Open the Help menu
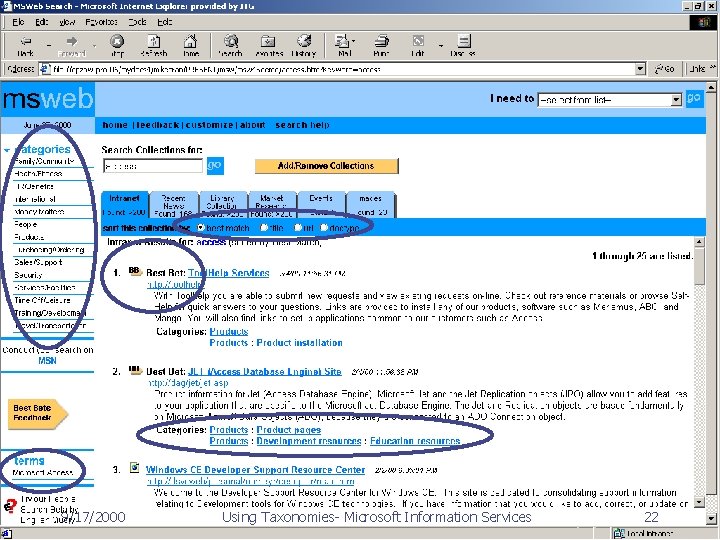Image resolution: width=720 pixels, height=540 pixels. tap(164, 22)
